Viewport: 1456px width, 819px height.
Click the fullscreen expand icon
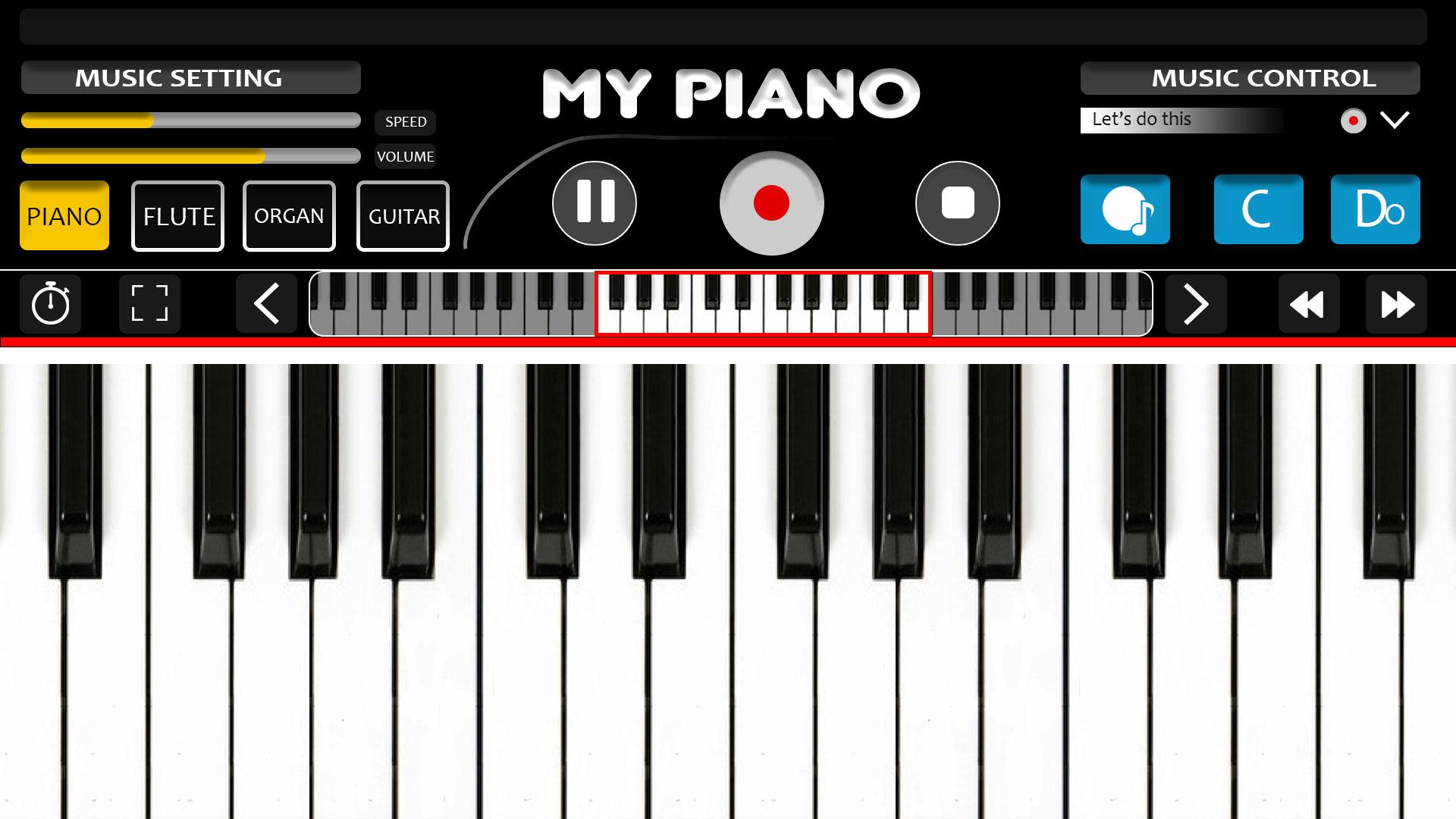(150, 303)
